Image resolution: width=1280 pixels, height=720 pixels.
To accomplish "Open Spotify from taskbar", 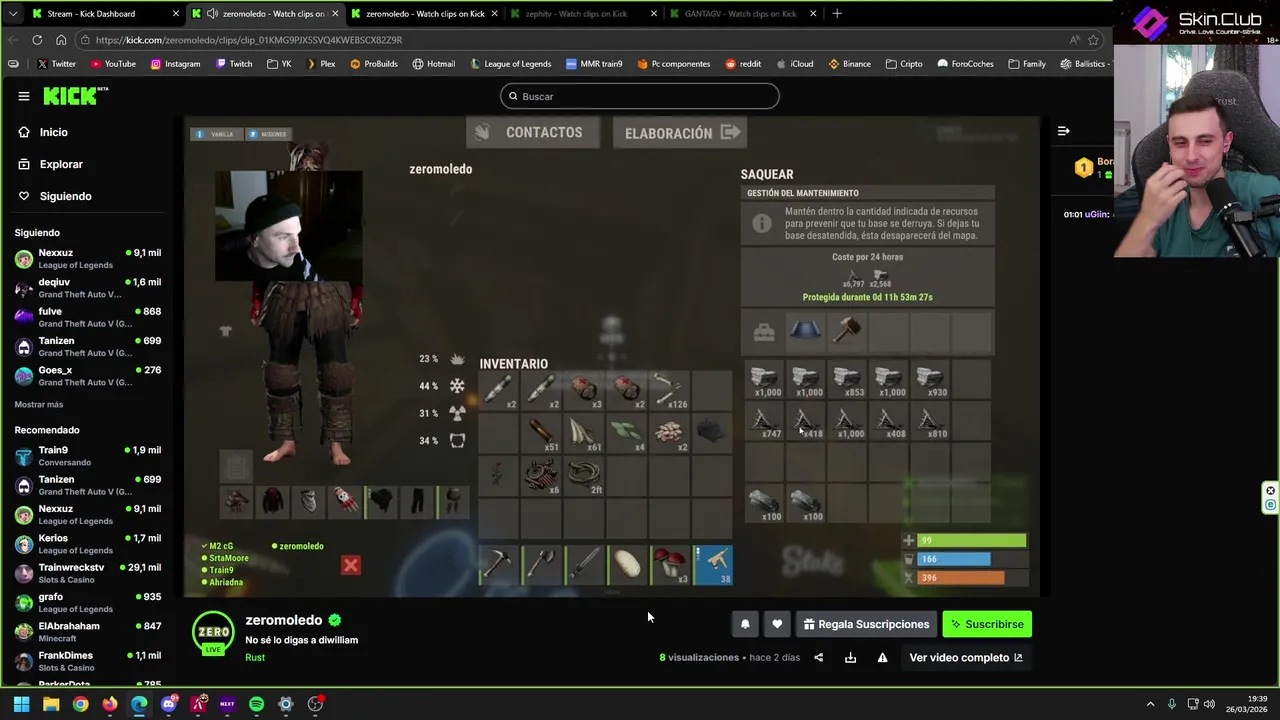I will click(x=256, y=704).
